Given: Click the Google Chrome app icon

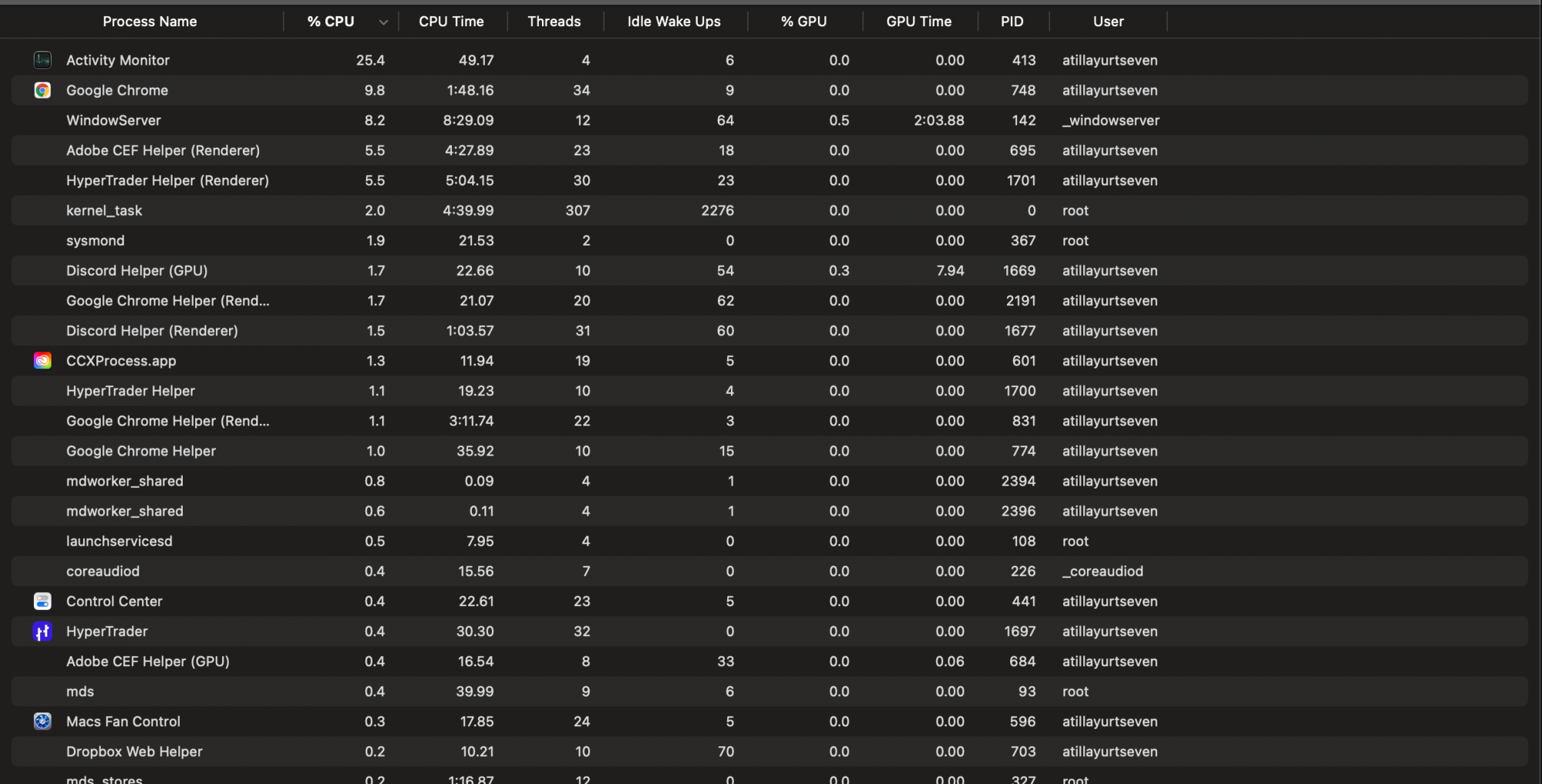Looking at the screenshot, I should pyautogui.click(x=42, y=90).
